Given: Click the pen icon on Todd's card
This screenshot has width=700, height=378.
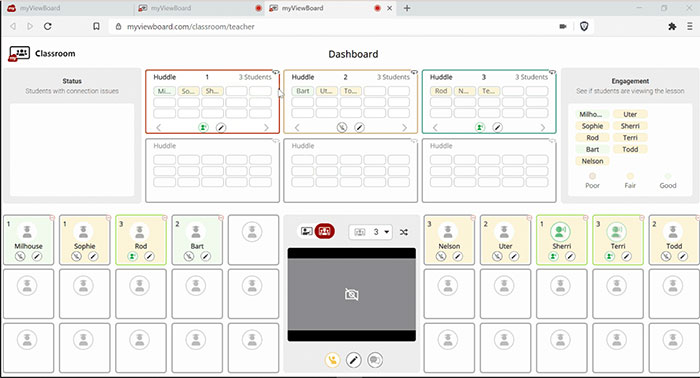Looking at the screenshot, I should [683, 256].
